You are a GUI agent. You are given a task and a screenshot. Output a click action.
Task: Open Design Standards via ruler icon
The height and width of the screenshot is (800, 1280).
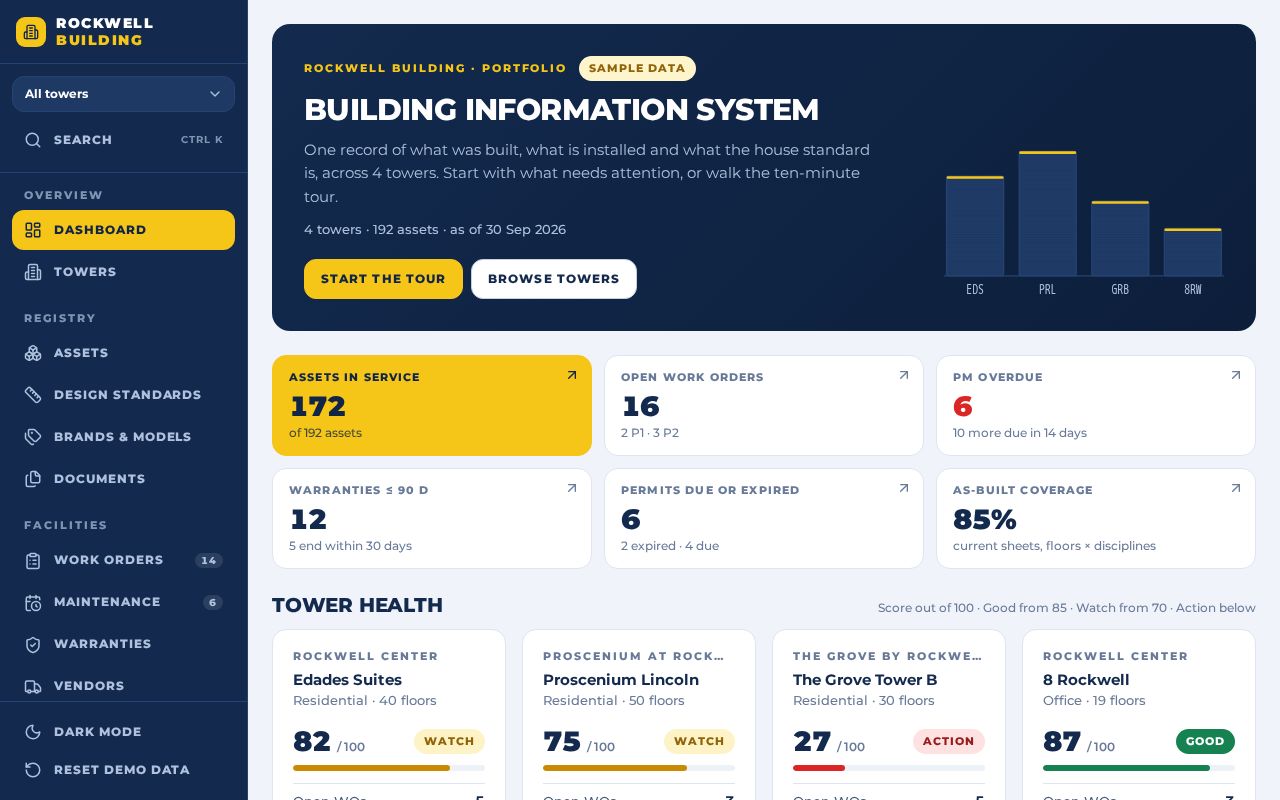pyautogui.click(x=33, y=395)
